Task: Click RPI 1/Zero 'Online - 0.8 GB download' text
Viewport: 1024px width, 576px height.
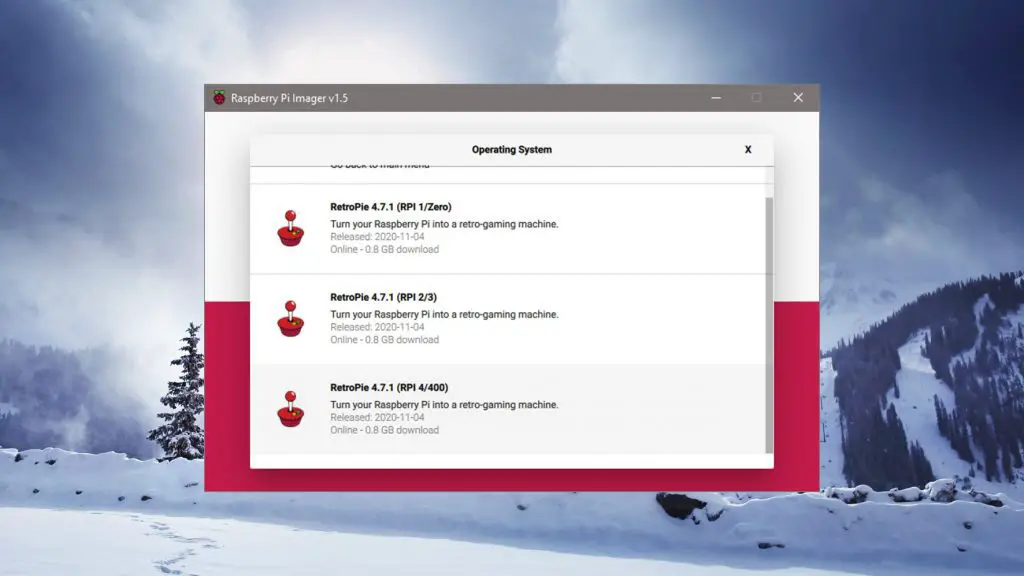Action: tap(384, 250)
